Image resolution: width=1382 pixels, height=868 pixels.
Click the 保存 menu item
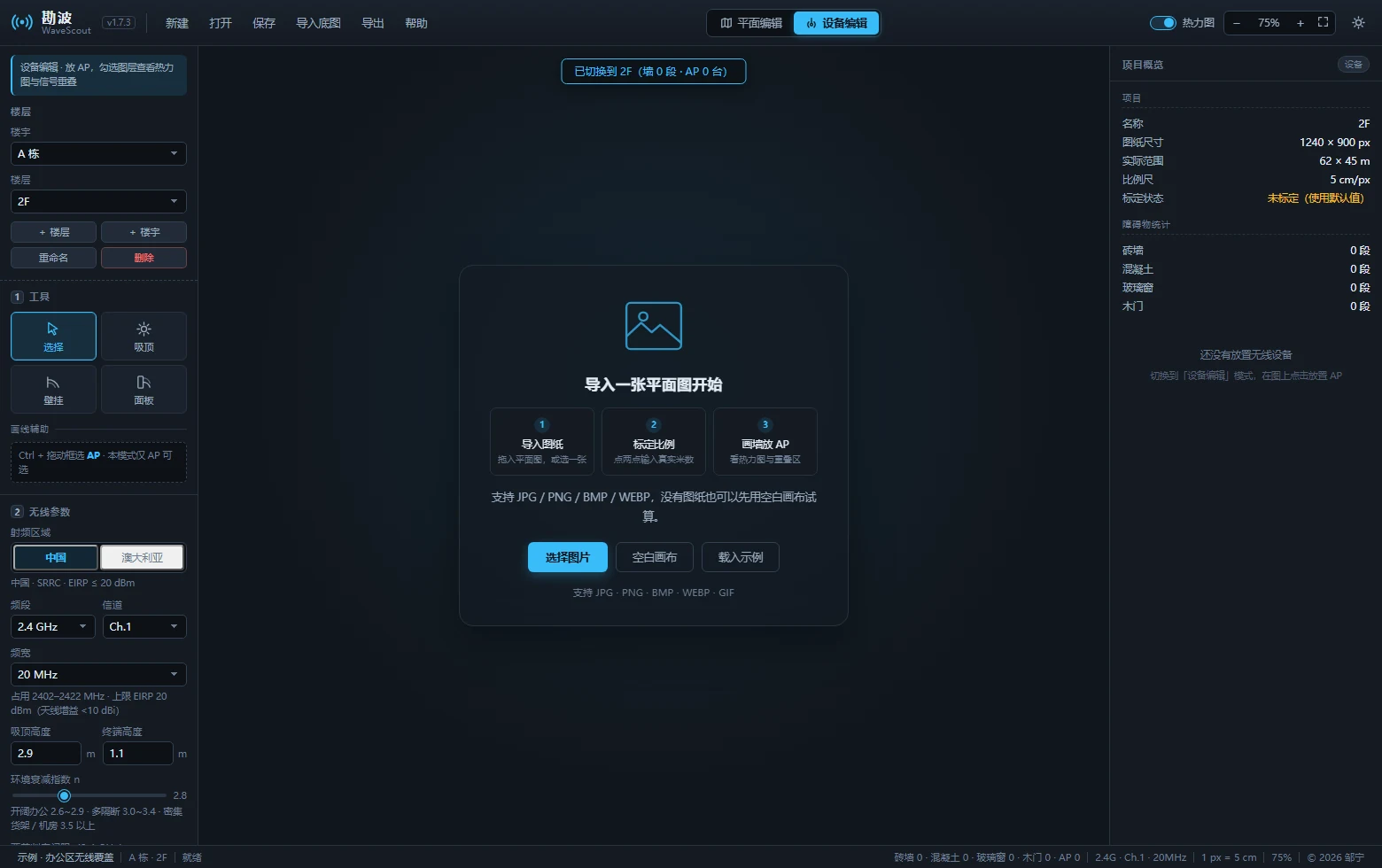coord(264,23)
